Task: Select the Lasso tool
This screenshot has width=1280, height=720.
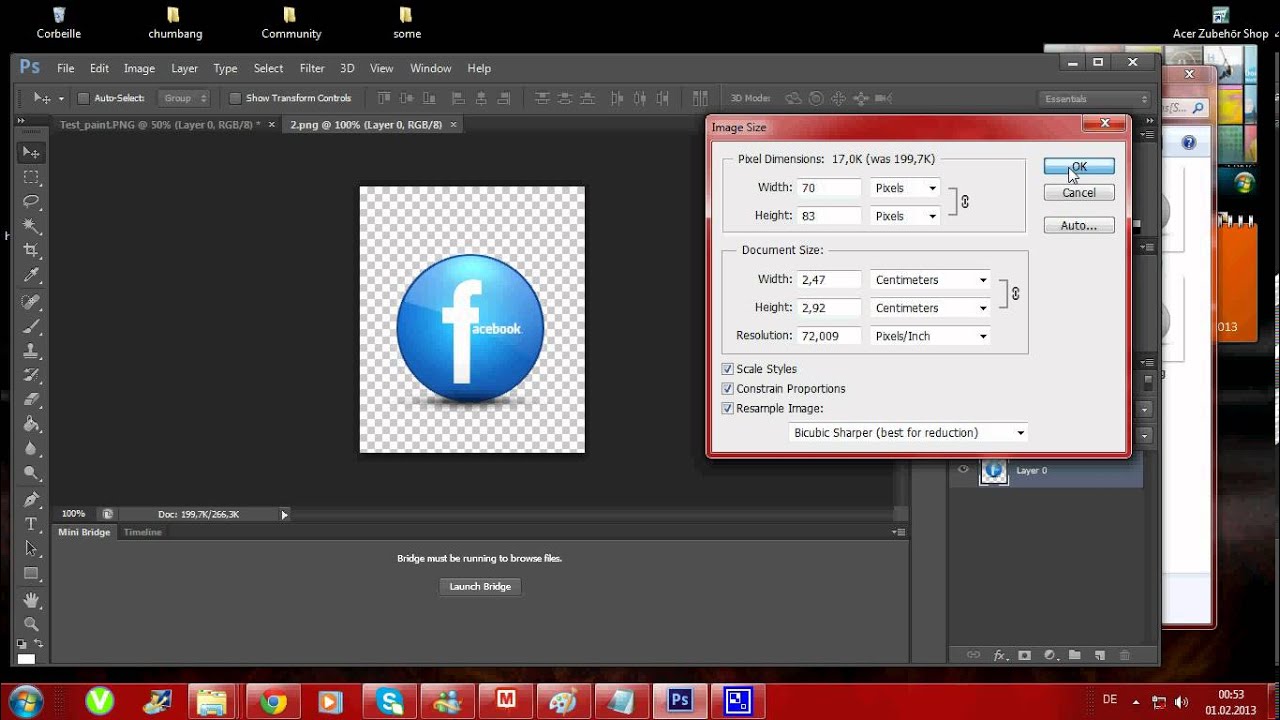Action: (31, 202)
